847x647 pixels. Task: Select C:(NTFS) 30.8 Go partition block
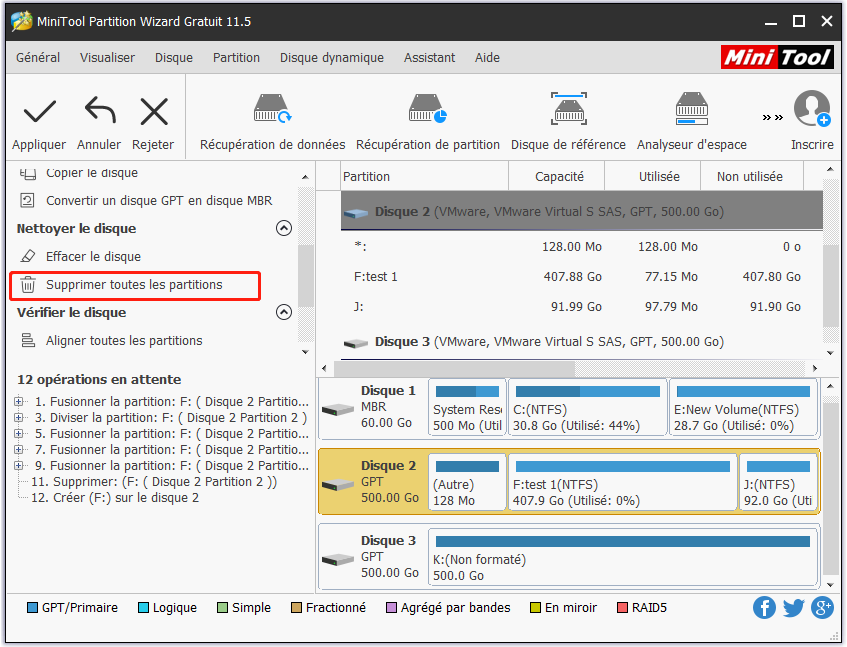pos(587,408)
